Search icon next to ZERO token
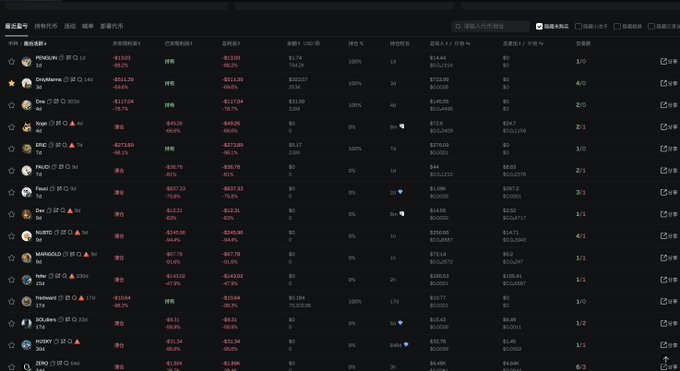680x371 pixels. [x=66, y=363]
